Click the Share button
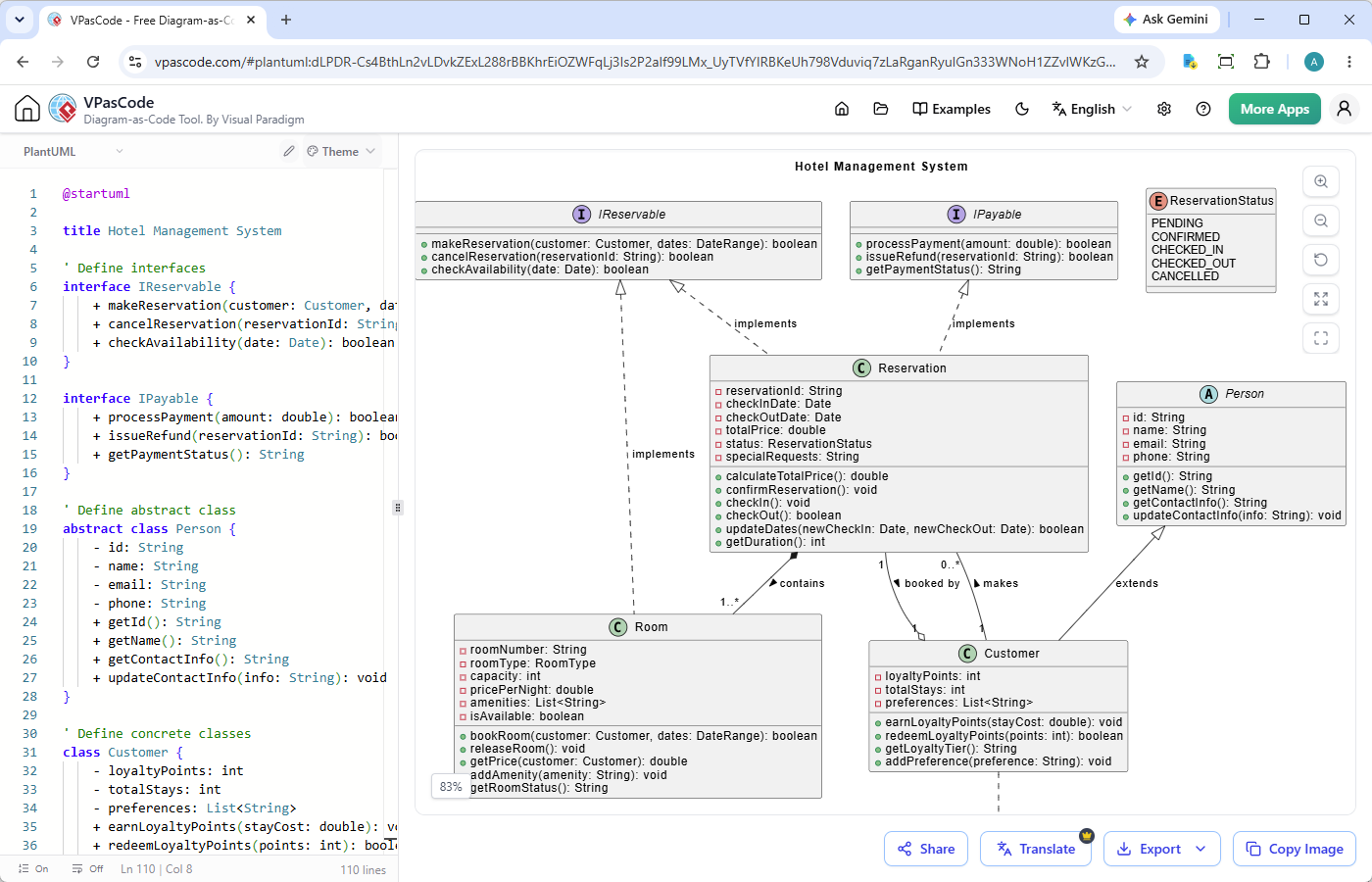1372x882 pixels. (926, 849)
